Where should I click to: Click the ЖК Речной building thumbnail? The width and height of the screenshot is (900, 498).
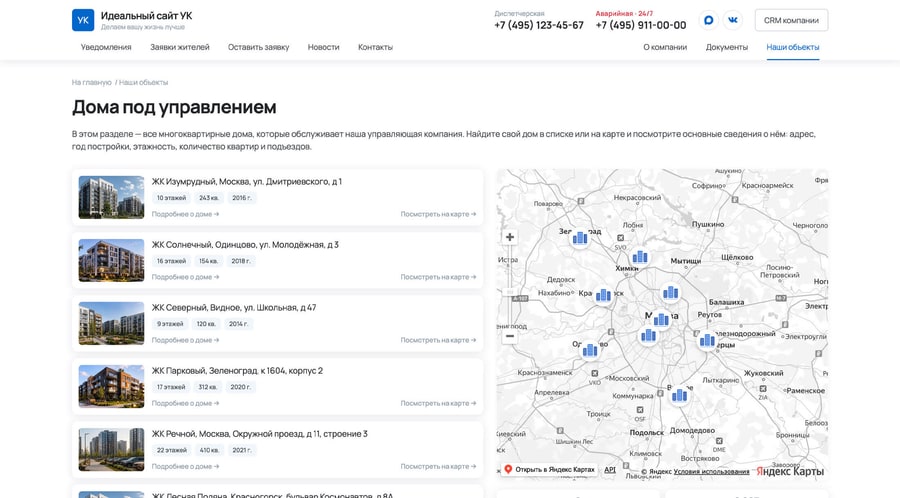pyautogui.click(x=111, y=450)
